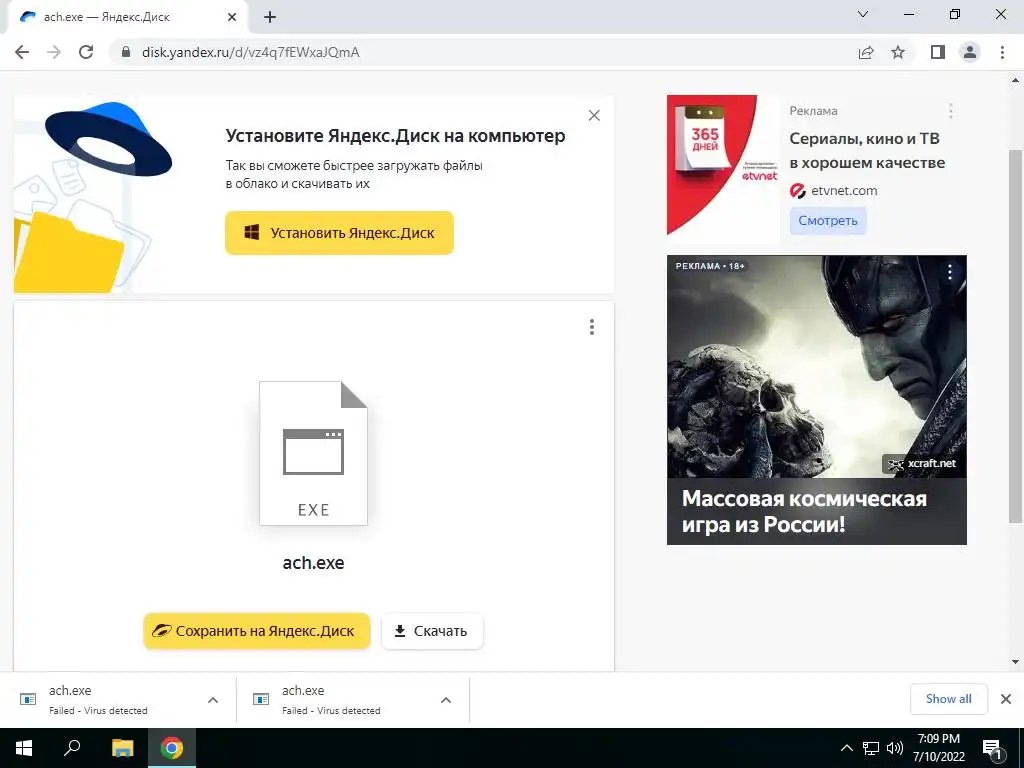Dismiss the Install Yandex.Disk banner
This screenshot has width=1024, height=768.
tap(594, 116)
